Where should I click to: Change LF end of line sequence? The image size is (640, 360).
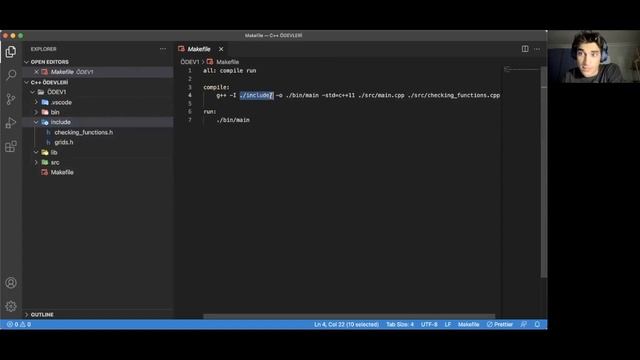(x=448, y=324)
